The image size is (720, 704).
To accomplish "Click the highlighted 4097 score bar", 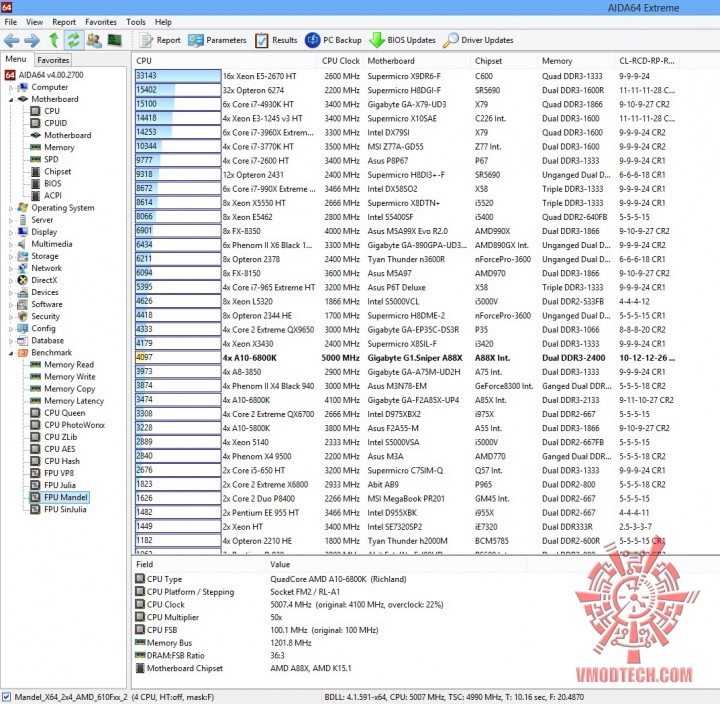I will [x=178, y=357].
